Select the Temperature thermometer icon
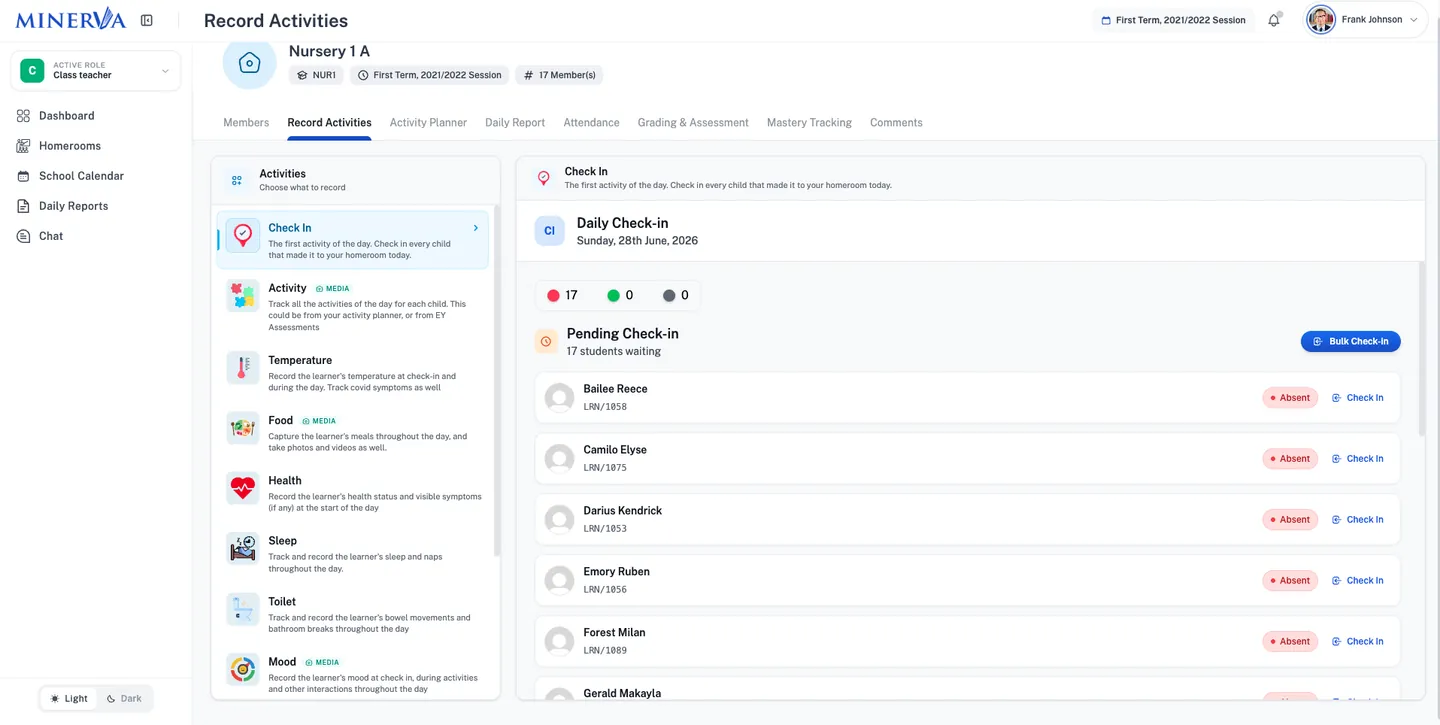Screen dimensions: 1440x725 [243, 367]
